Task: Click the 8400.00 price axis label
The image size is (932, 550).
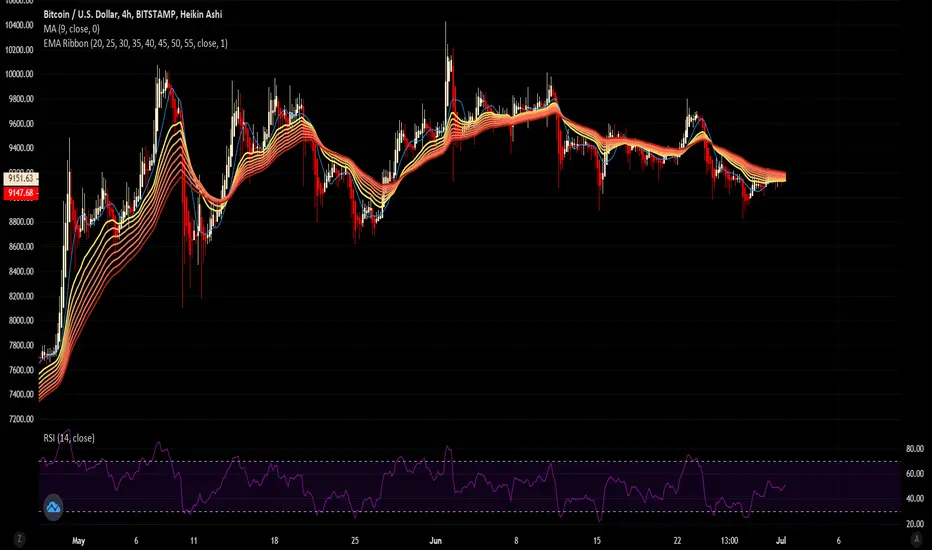Action: 21,271
